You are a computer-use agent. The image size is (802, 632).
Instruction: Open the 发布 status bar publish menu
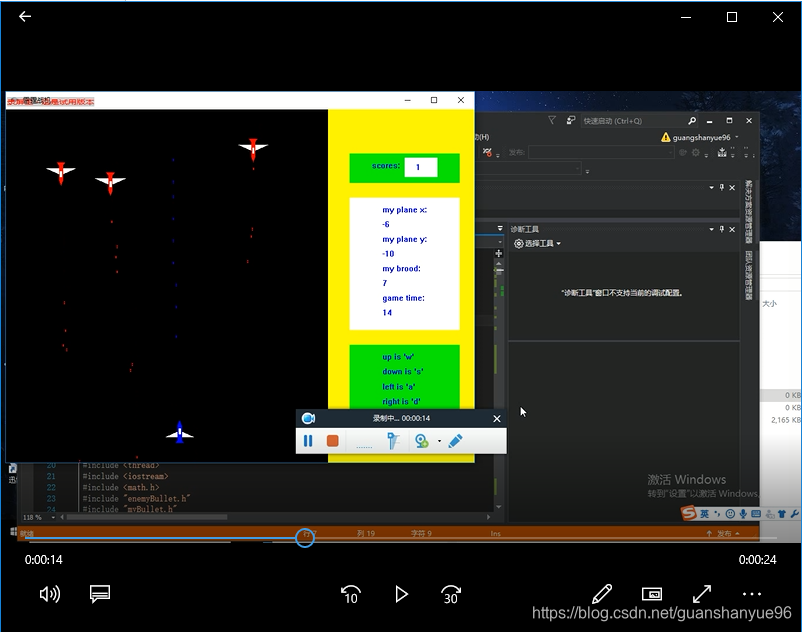click(723, 533)
